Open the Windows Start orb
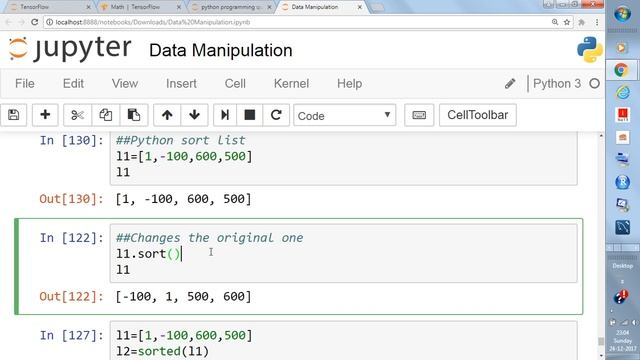The height and width of the screenshot is (360, 640). (x=622, y=13)
